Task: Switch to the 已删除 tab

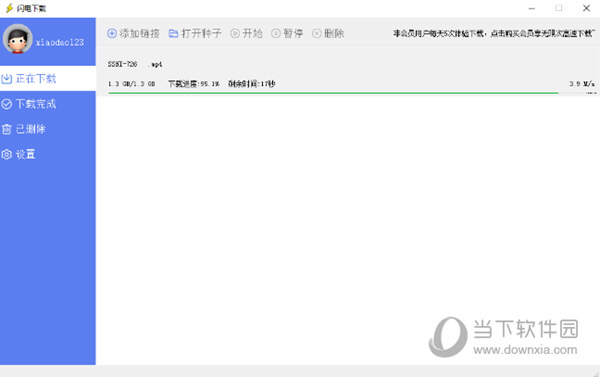Action: point(48,129)
